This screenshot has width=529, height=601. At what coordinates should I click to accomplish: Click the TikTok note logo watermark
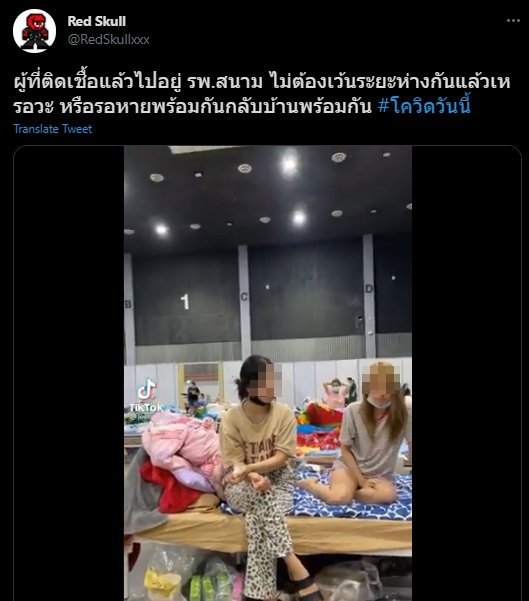146,389
